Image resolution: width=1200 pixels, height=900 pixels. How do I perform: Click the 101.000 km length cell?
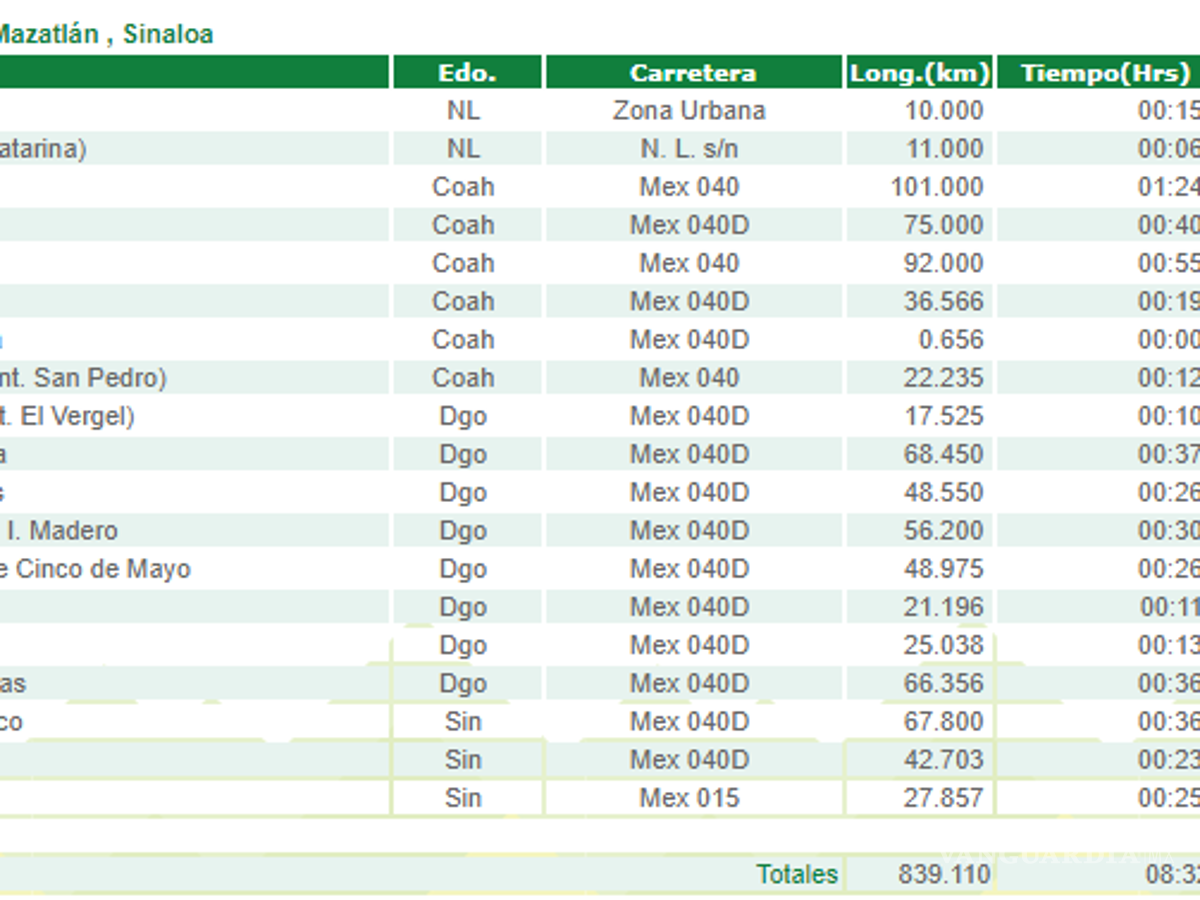[937, 187]
